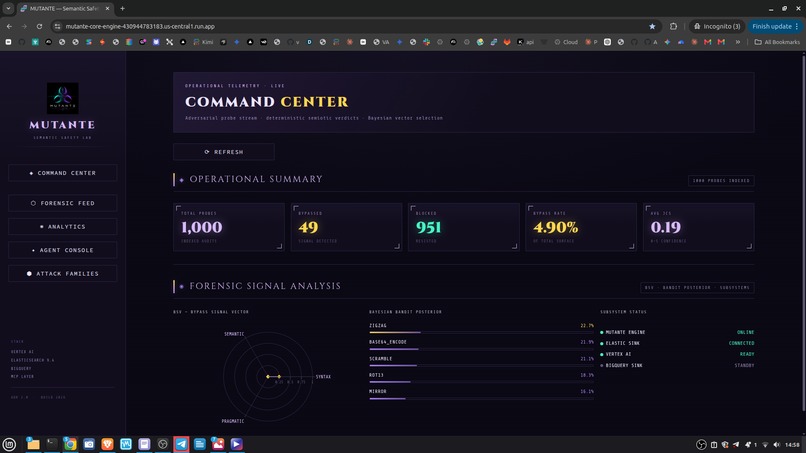Viewport: 806px width, 453px height.
Task: Open the last Gmail bookmark icon
Action: pos(721,42)
